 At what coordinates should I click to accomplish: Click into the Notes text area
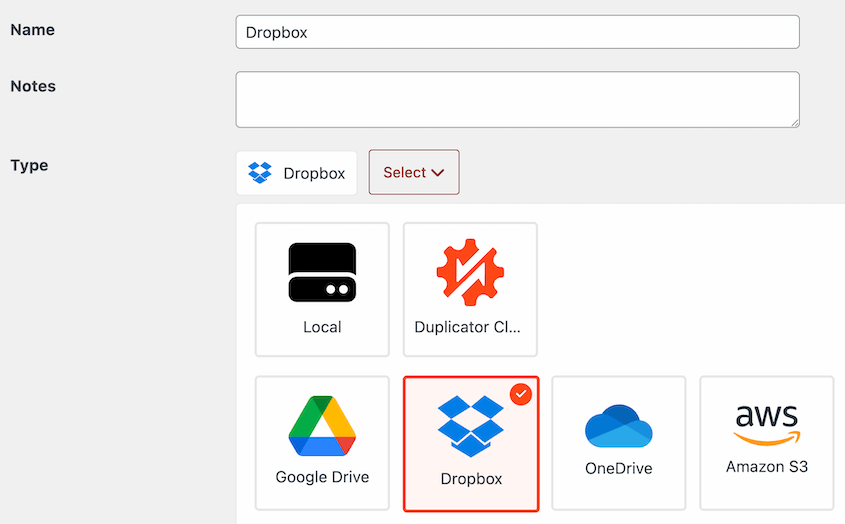(x=517, y=100)
